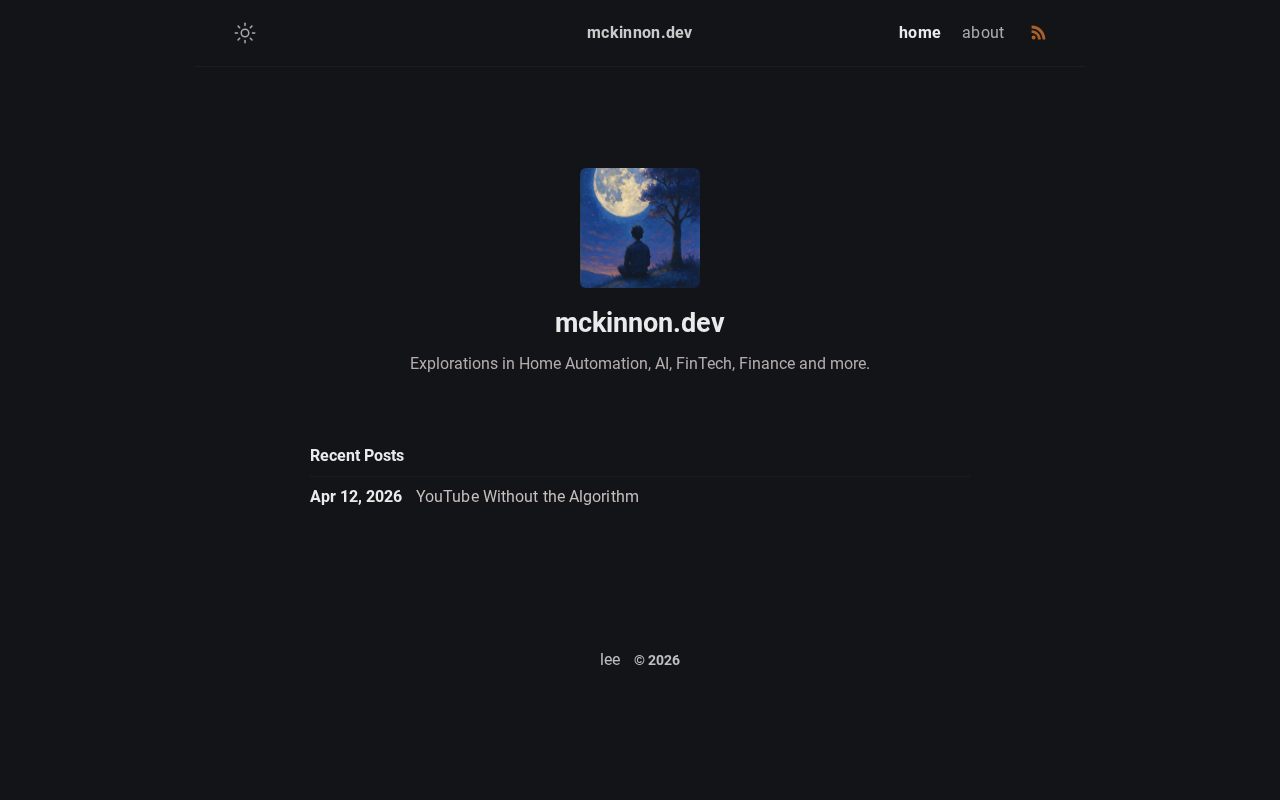Click the large mckinnon.dev heading
This screenshot has width=1280, height=800.
click(x=640, y=323)
